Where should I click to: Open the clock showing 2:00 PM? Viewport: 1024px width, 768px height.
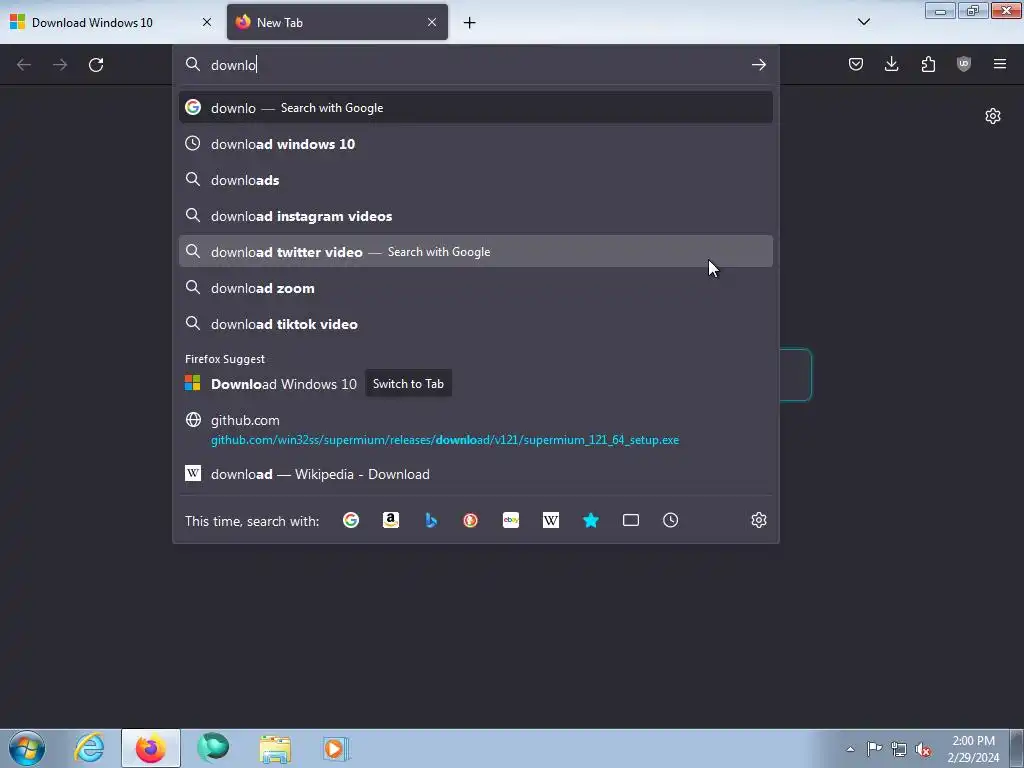[973, 749]
